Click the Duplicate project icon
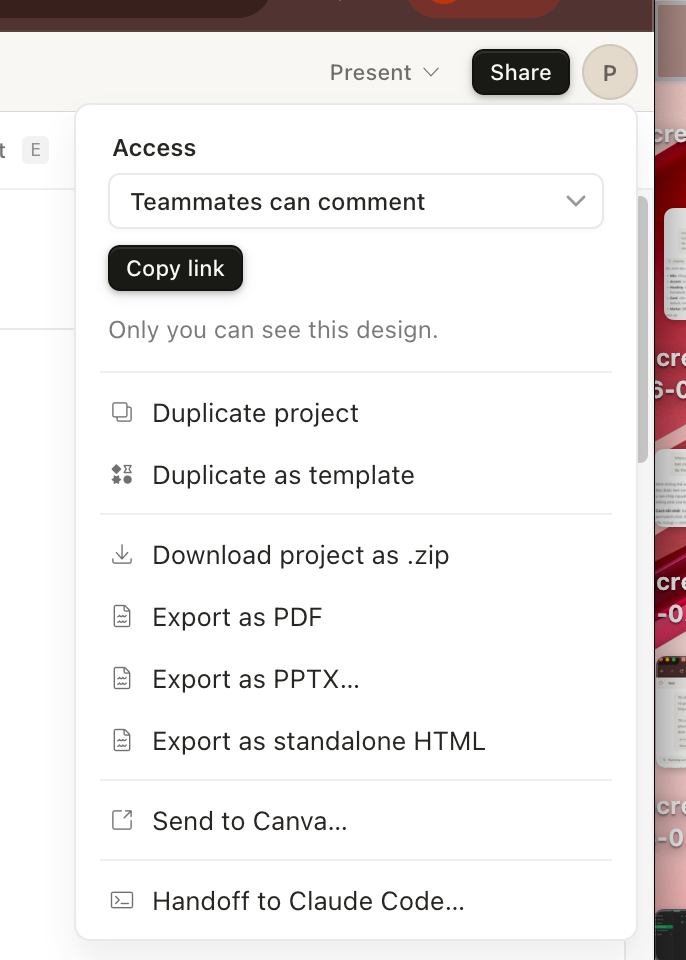Image resolution: width=686 pixels, height=960 pixels. (122, 412)
